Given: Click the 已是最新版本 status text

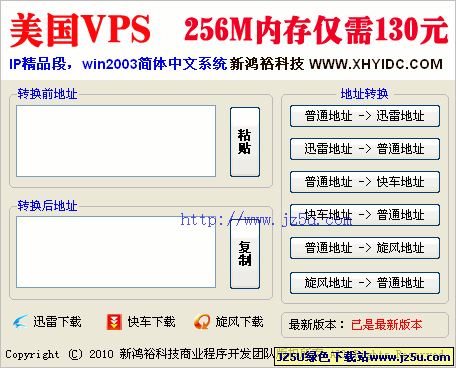Looking at the screenshot, I should point(387,325).
